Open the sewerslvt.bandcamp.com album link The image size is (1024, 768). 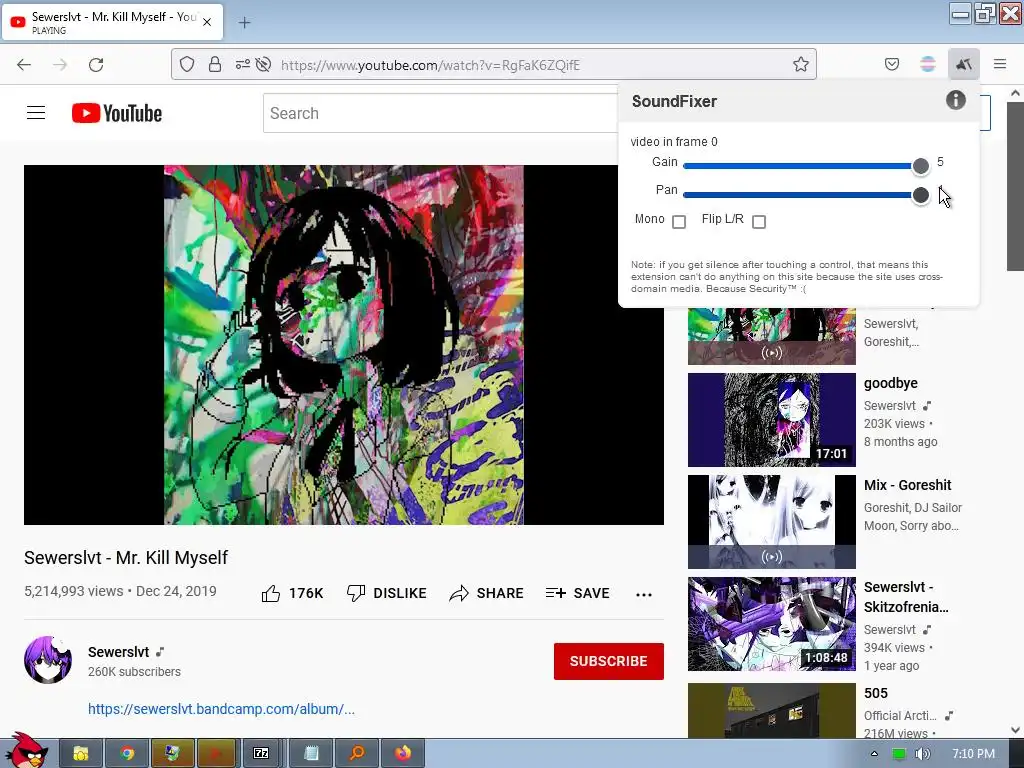click(x=221, y=709)
